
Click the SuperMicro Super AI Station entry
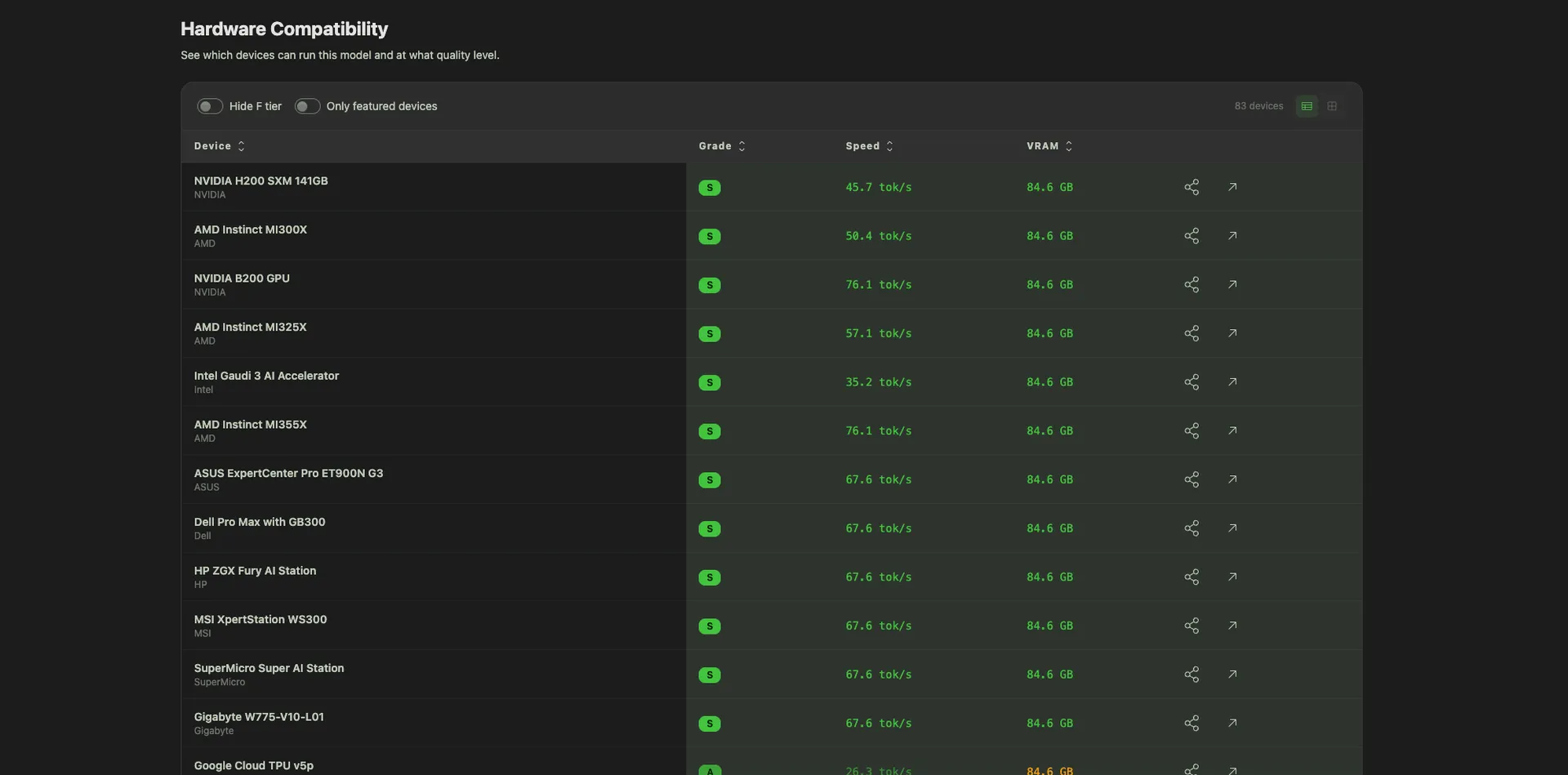pyautogui.click(x=269, y=668)
